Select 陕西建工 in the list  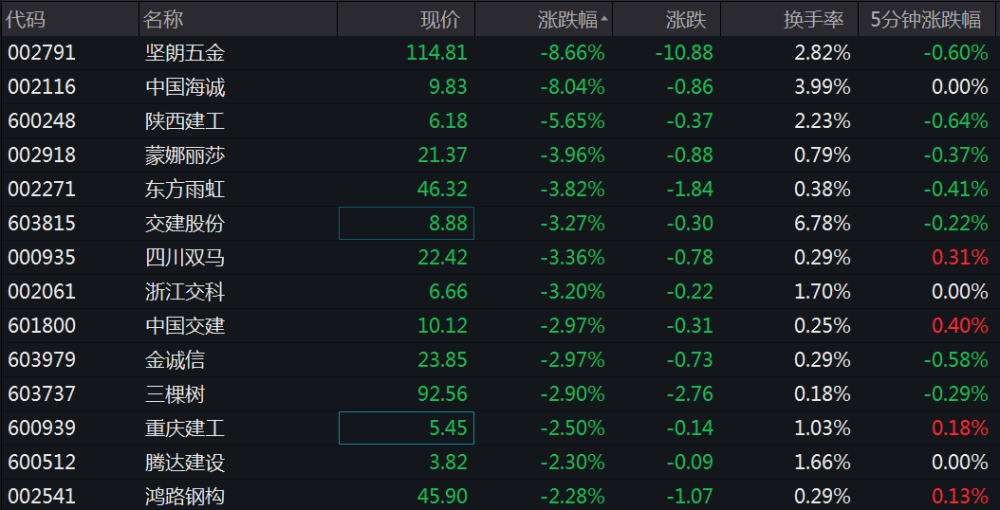click(x=185, y=121)
